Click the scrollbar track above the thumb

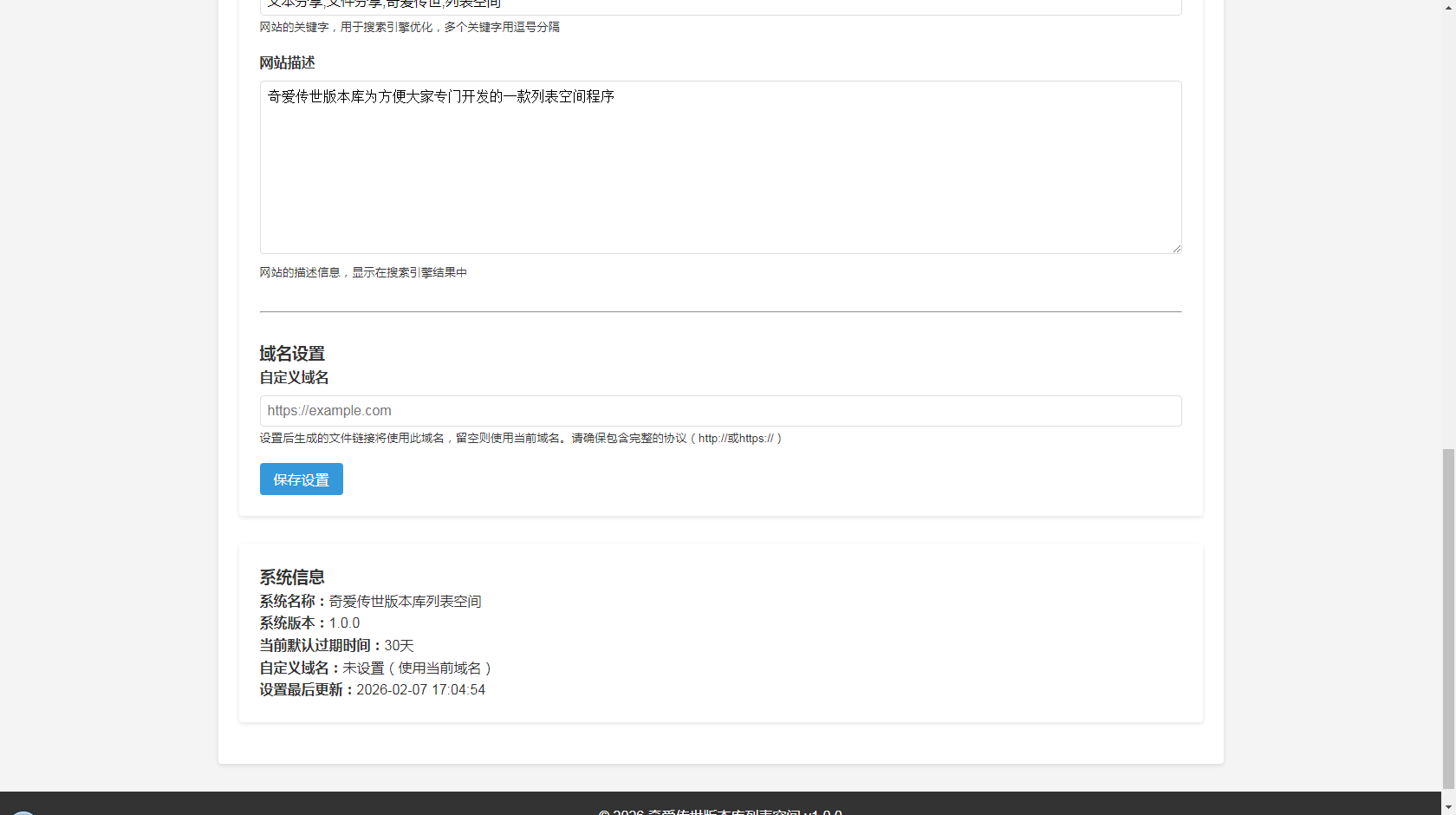pos(1448,225)
